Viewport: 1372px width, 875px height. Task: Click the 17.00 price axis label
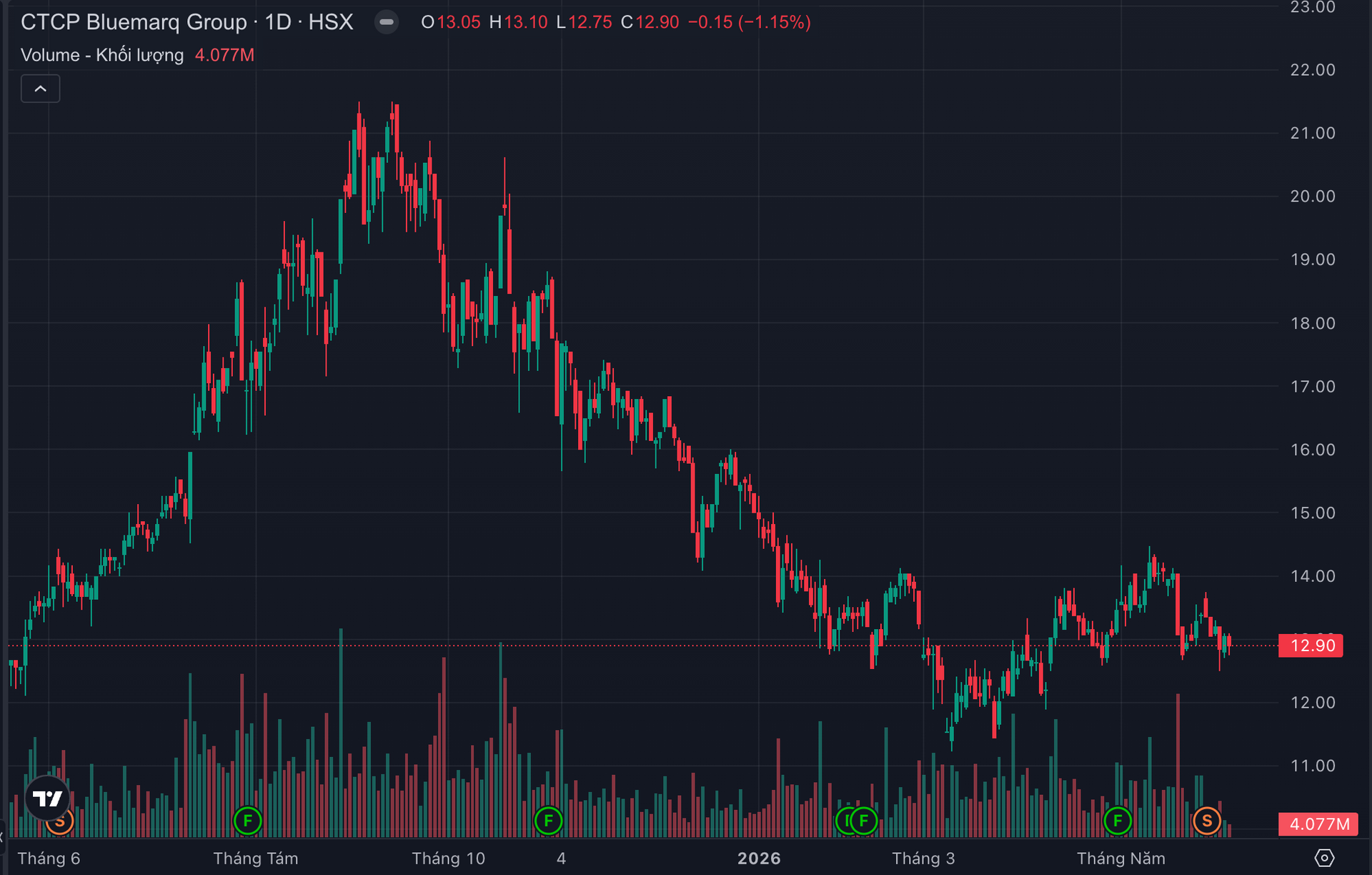[1313, 386]
